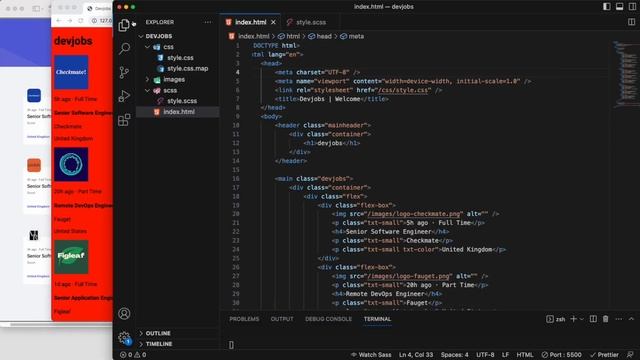Open Explorer more actions ellipsis

point(208,22)
